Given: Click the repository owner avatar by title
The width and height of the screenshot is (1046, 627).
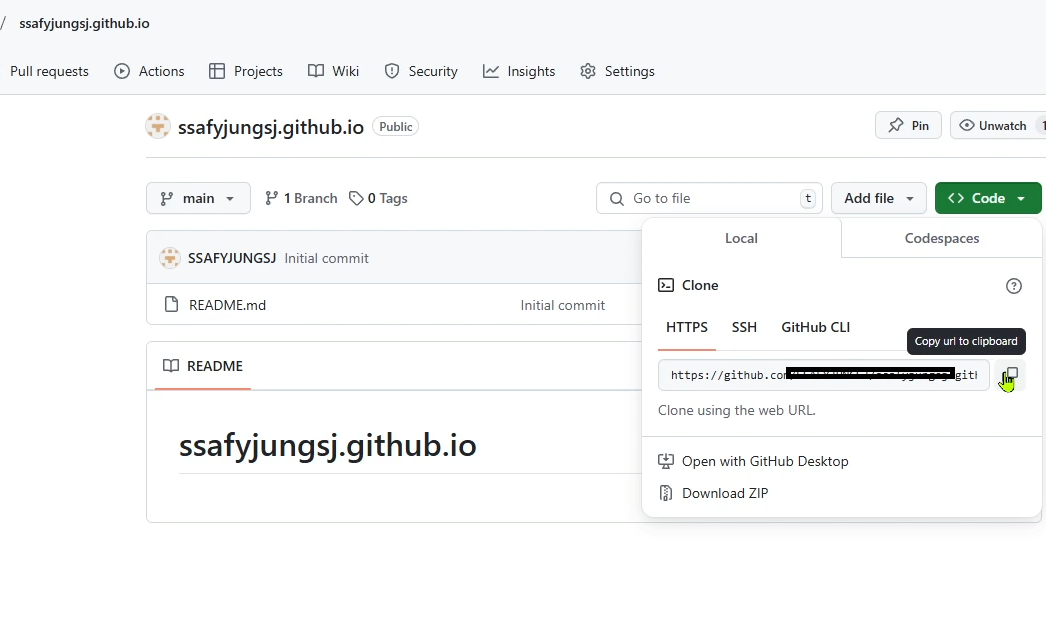Looking at the screenshot, I should point(158,126).
